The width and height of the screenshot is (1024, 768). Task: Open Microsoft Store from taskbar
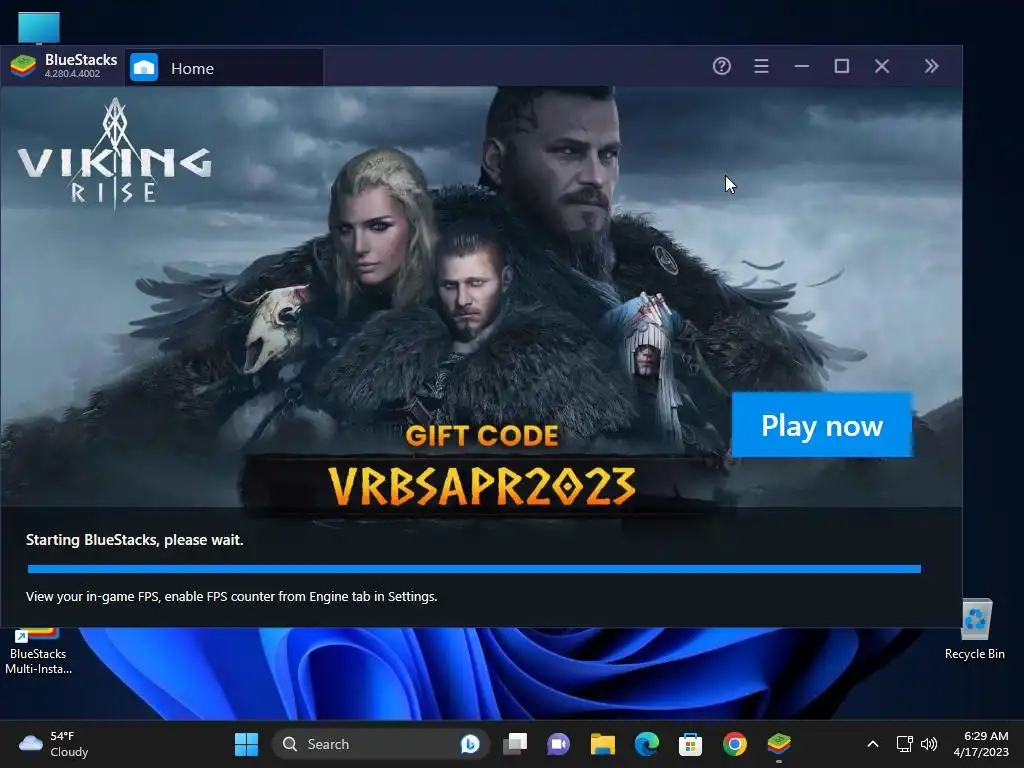690,744
